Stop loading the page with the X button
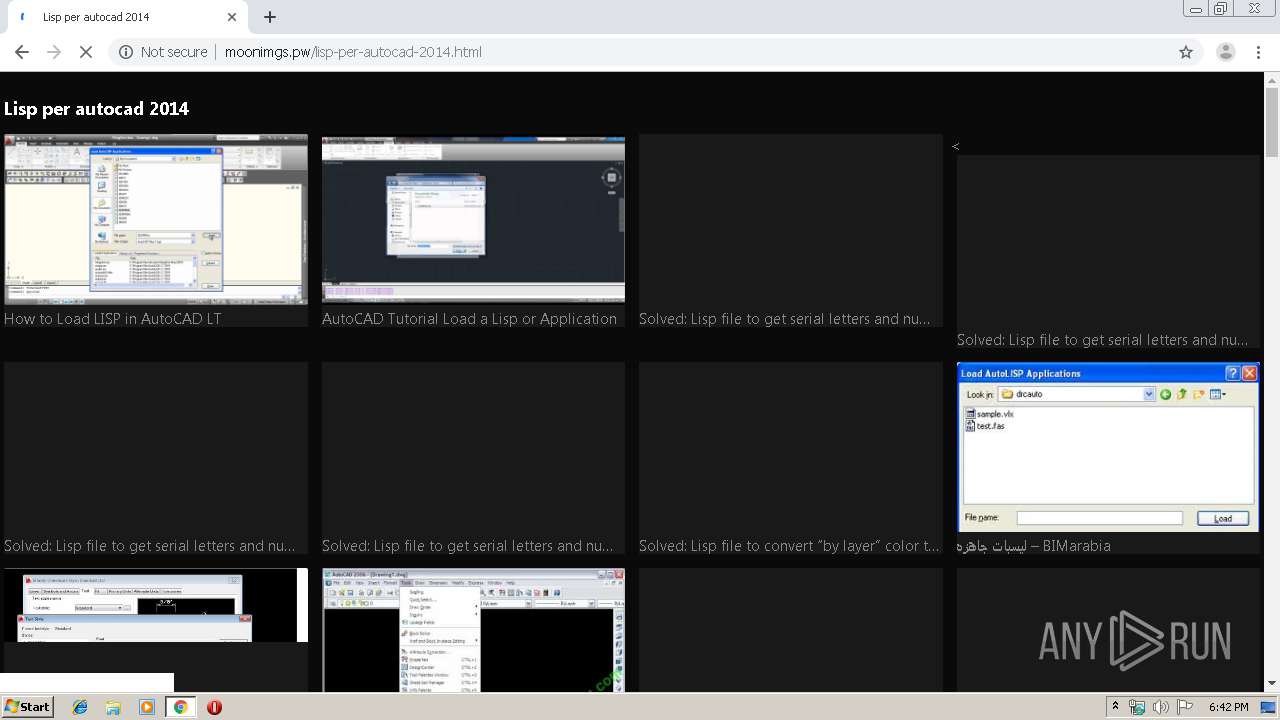The width and height of the screenshot is (1280, 720). point(86,52)
